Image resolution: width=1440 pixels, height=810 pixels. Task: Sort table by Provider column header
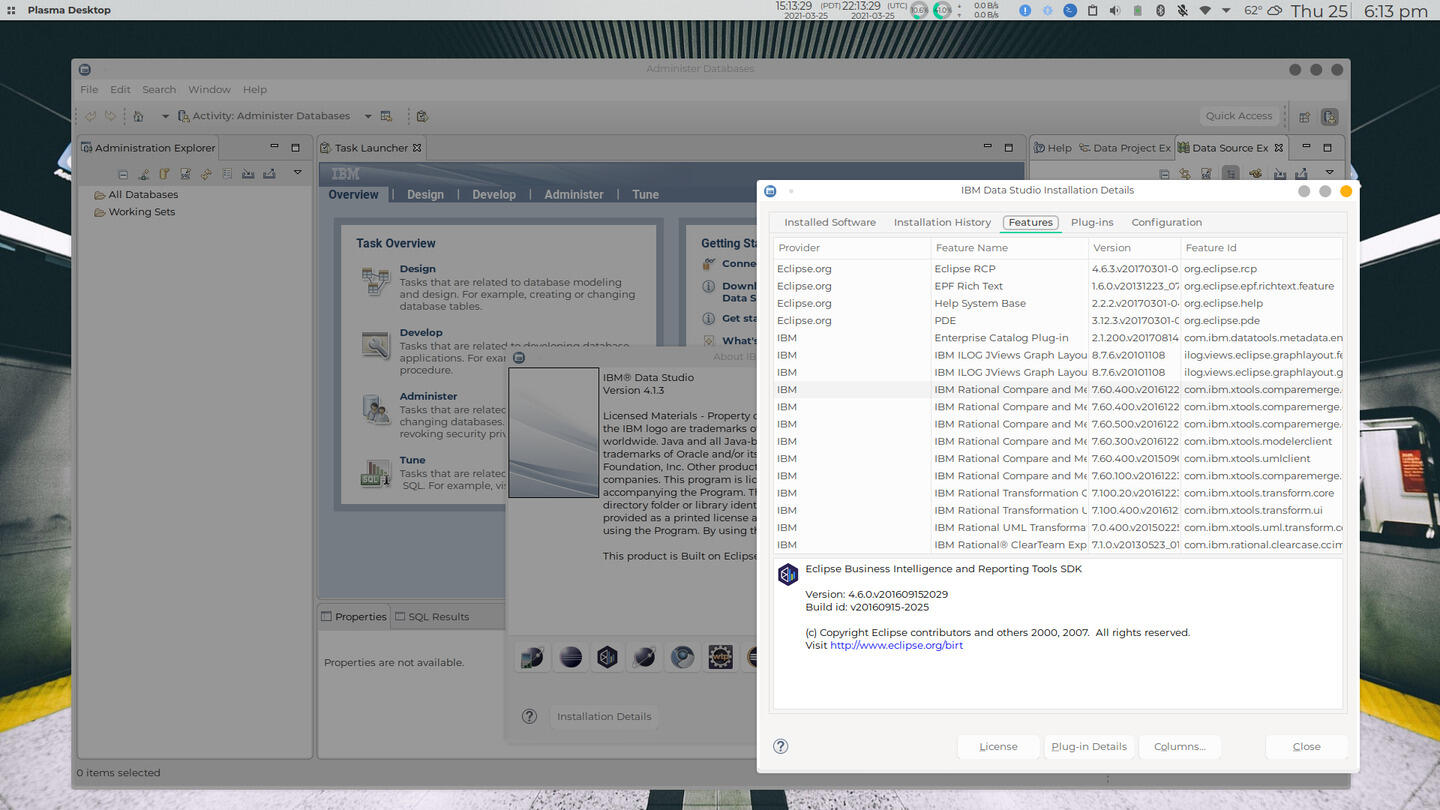852,248
